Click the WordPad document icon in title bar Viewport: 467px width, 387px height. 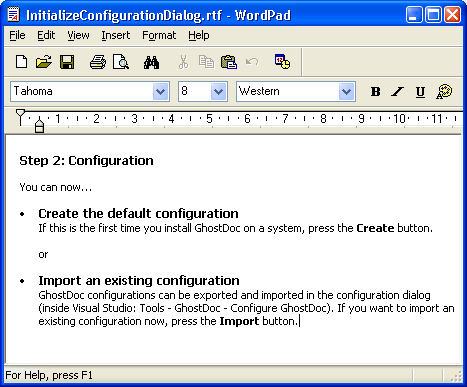[x=14, y=15]
